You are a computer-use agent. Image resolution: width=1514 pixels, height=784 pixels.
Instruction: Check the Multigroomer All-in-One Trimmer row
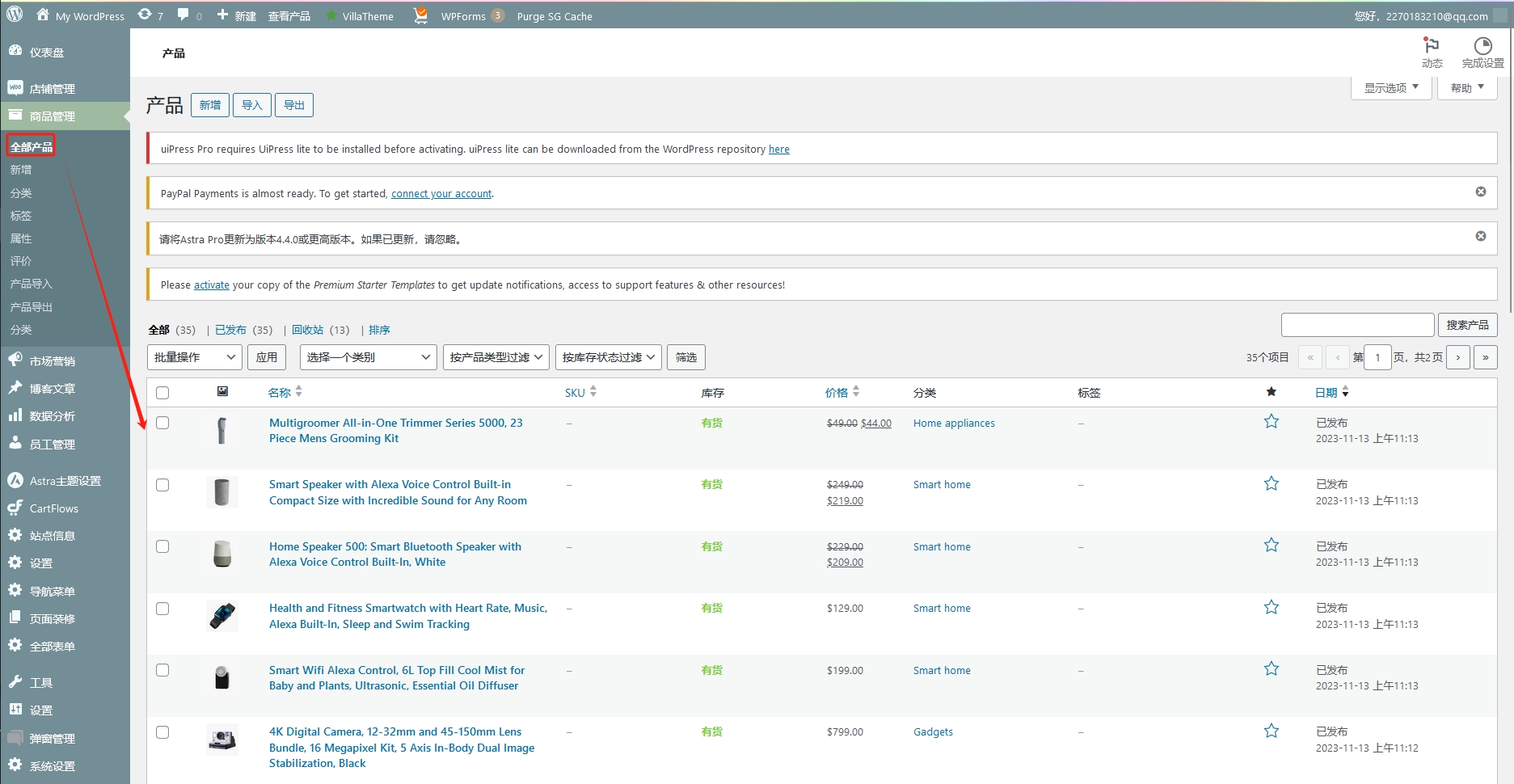[x=162, y=423]
